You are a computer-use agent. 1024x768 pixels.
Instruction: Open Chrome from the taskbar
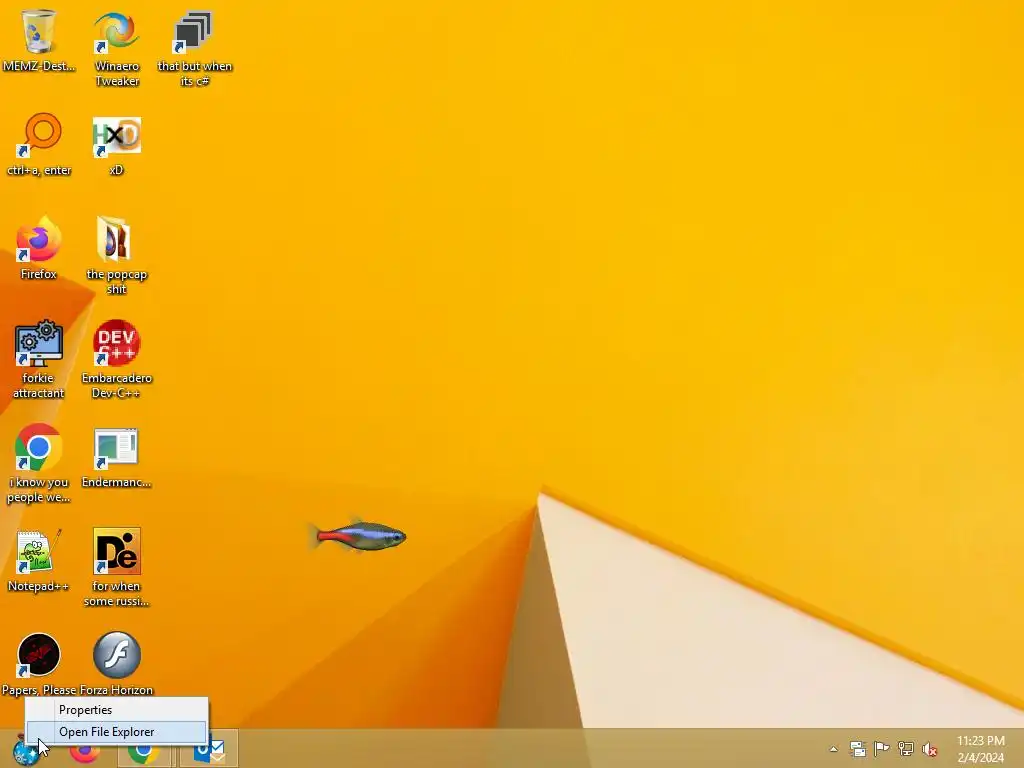(144, 752)
